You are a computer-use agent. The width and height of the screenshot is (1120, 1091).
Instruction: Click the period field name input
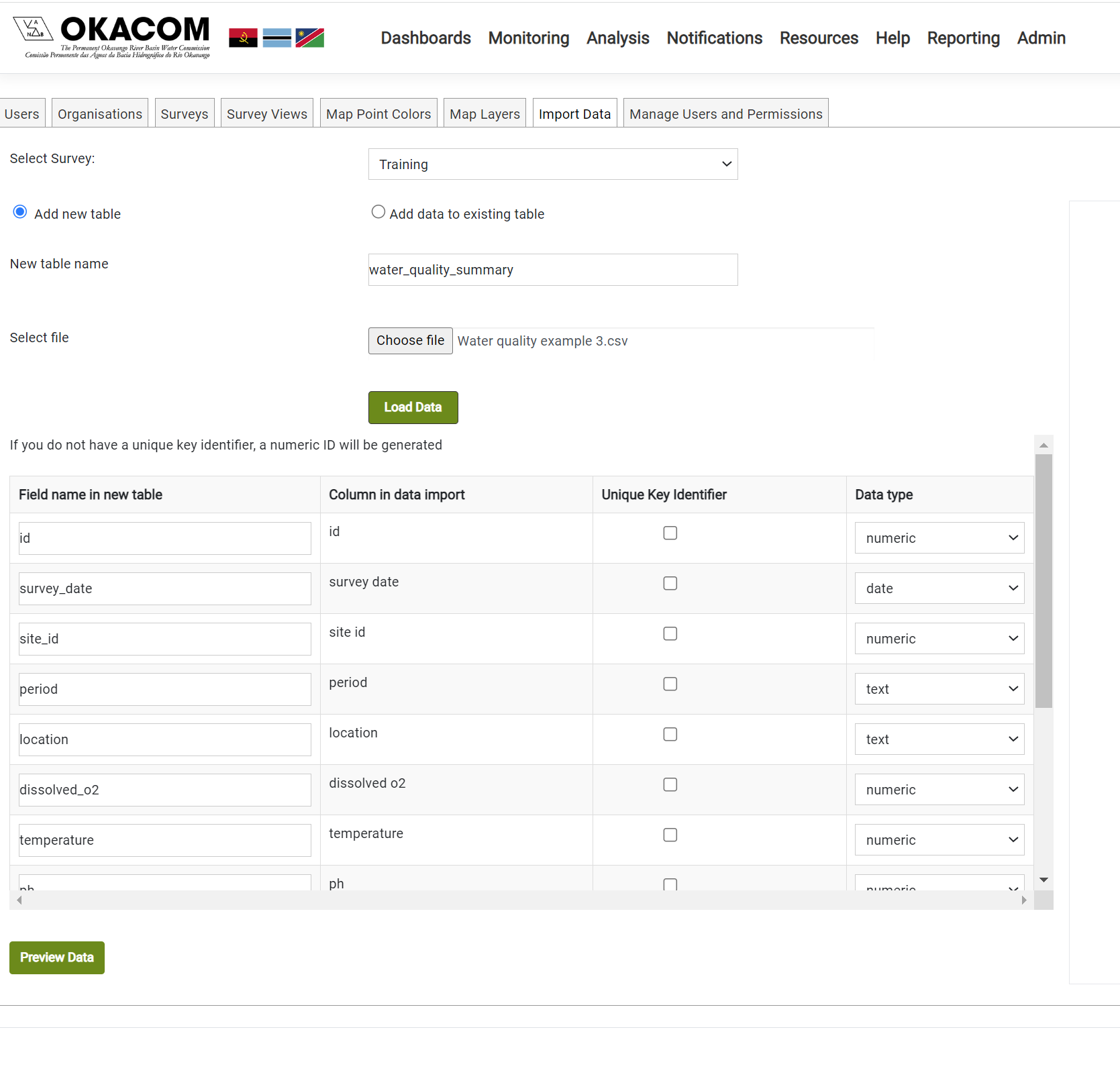(x=165, y=689)
